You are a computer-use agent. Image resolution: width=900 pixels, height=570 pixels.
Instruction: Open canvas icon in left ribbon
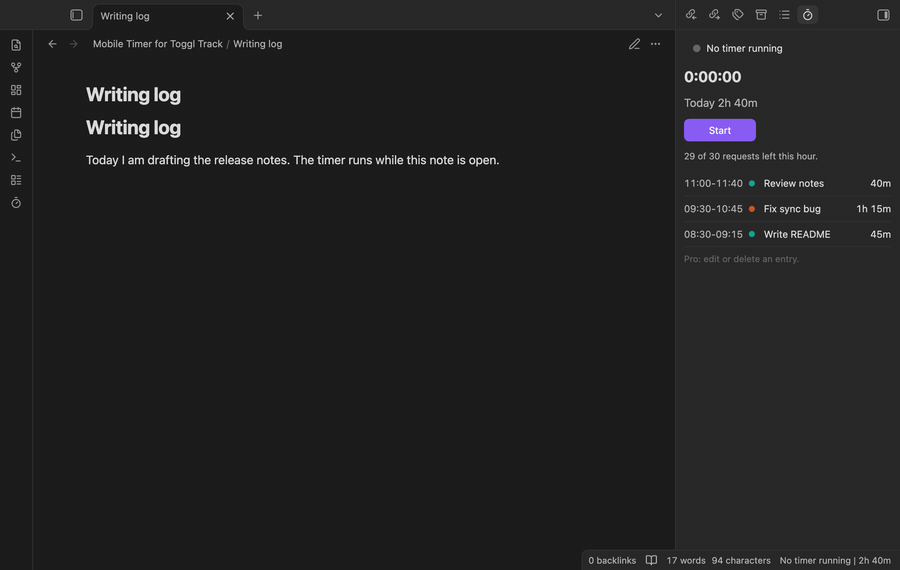point(16,90)
